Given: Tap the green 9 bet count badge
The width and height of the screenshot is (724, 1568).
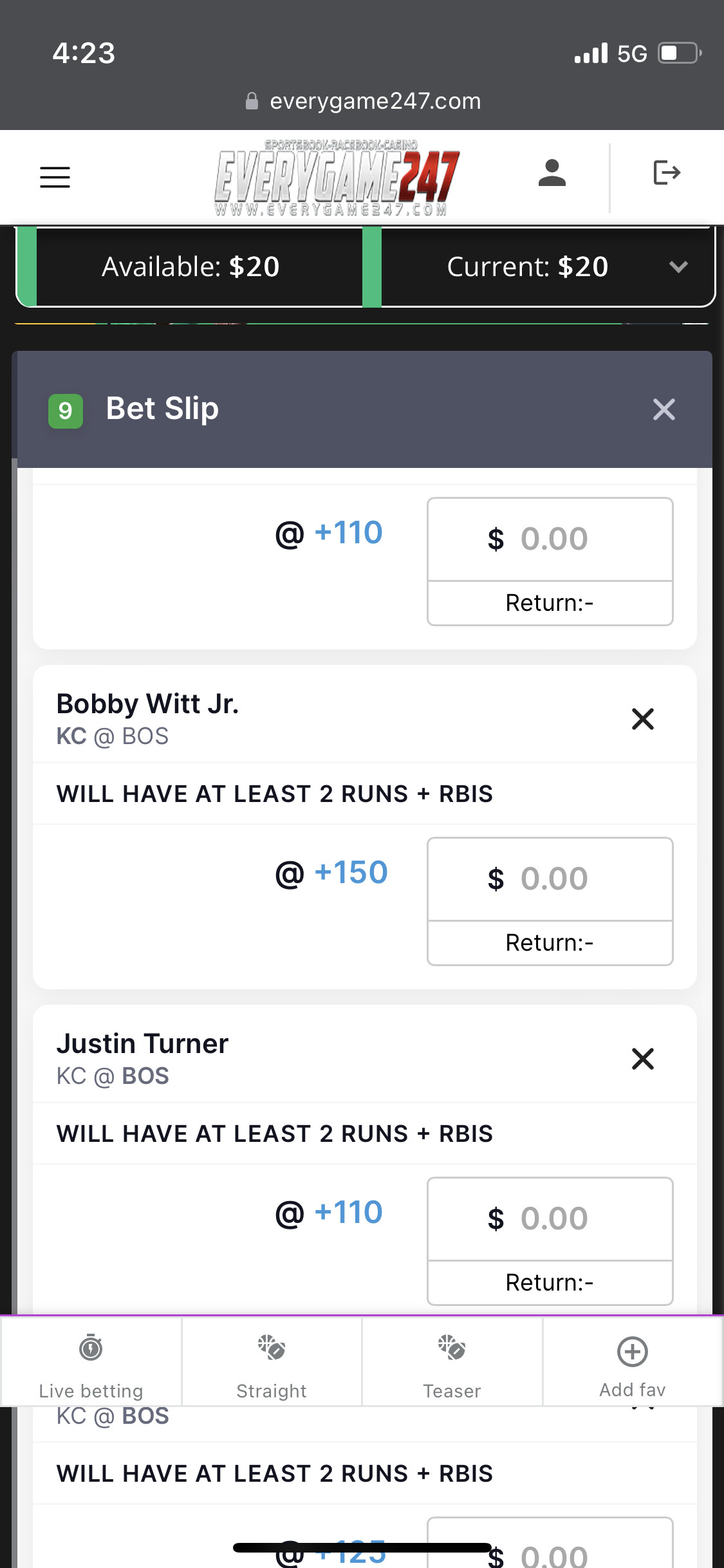Looking at the screenshot, I should click(66, 411).
